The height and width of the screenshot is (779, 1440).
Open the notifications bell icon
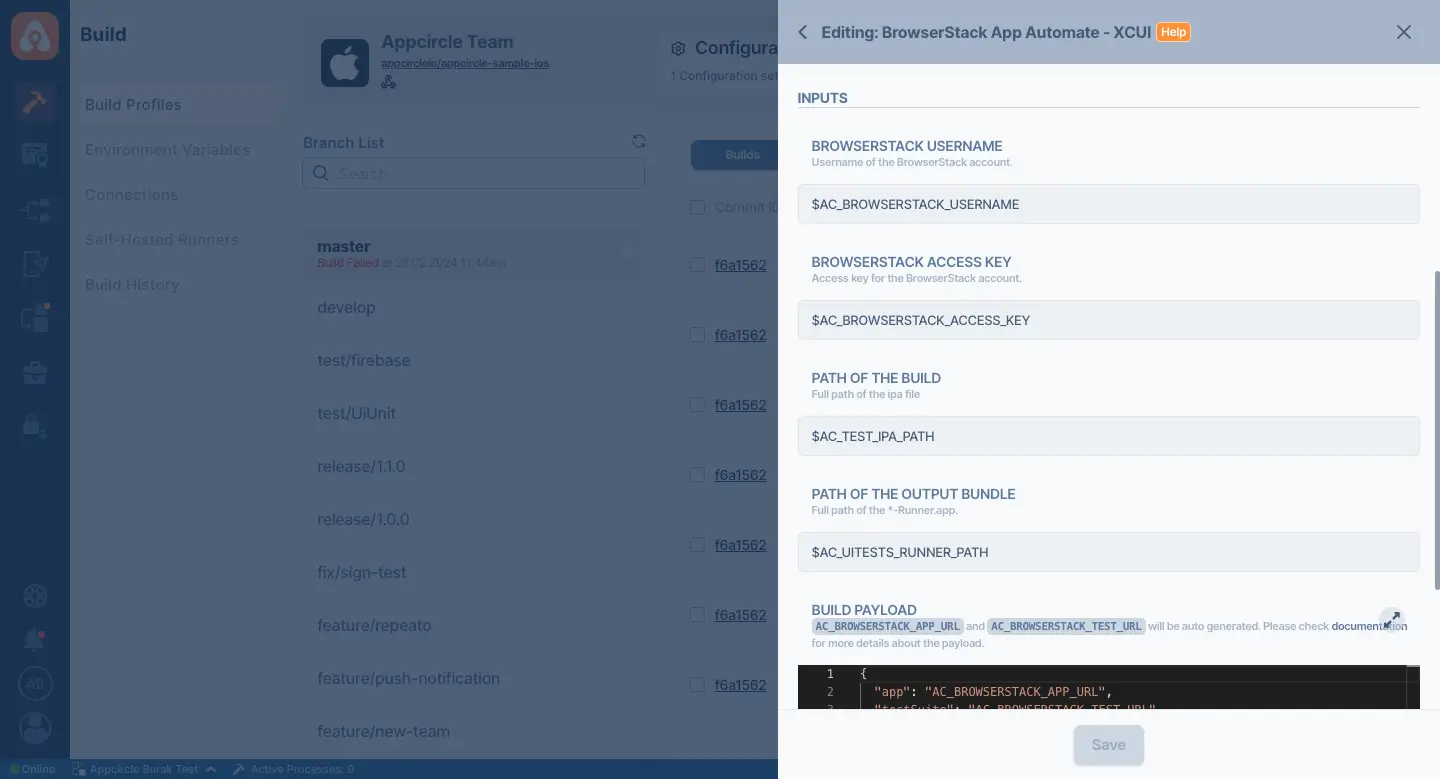35,640
